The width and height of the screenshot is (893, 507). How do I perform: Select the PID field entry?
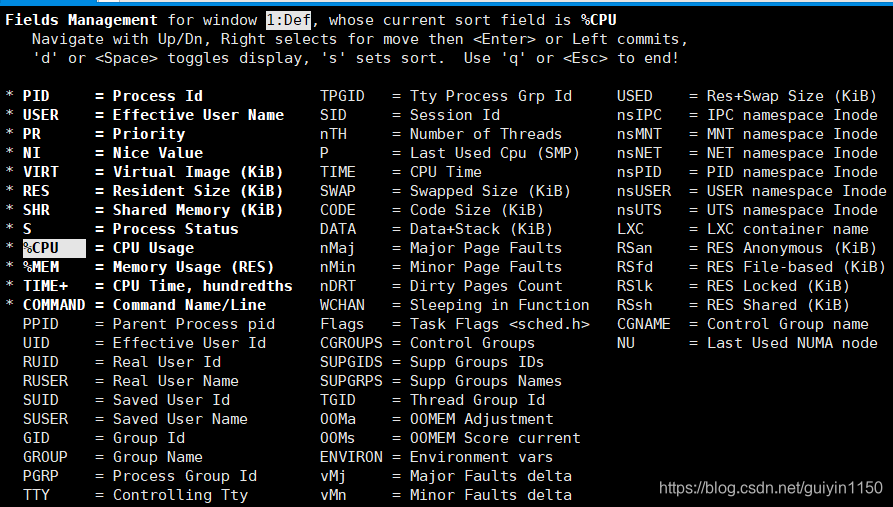click(x=36, y=96)
